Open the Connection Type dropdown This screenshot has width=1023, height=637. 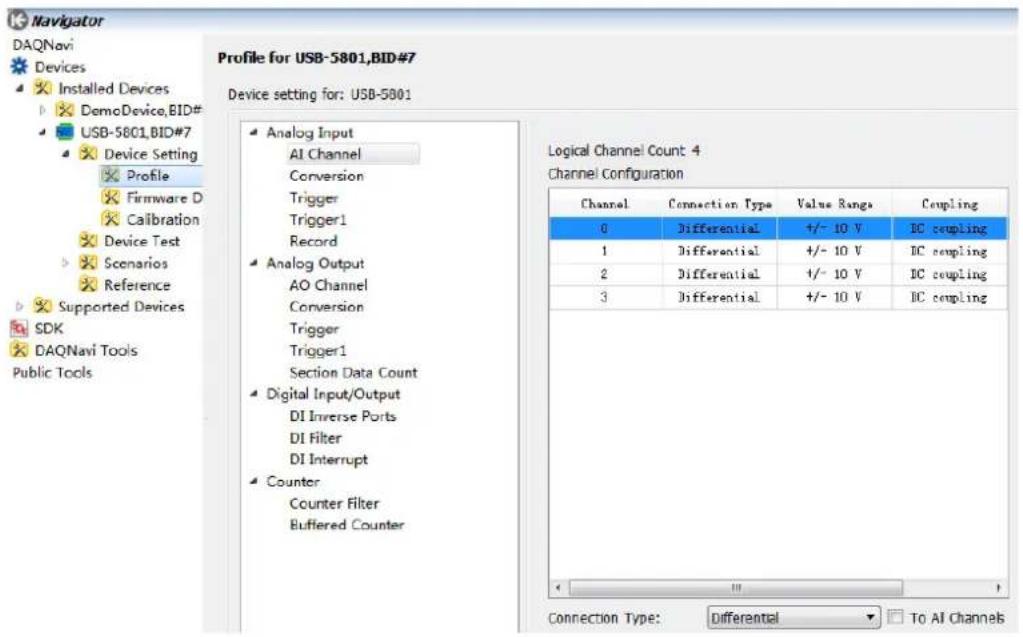pos(793,617)
